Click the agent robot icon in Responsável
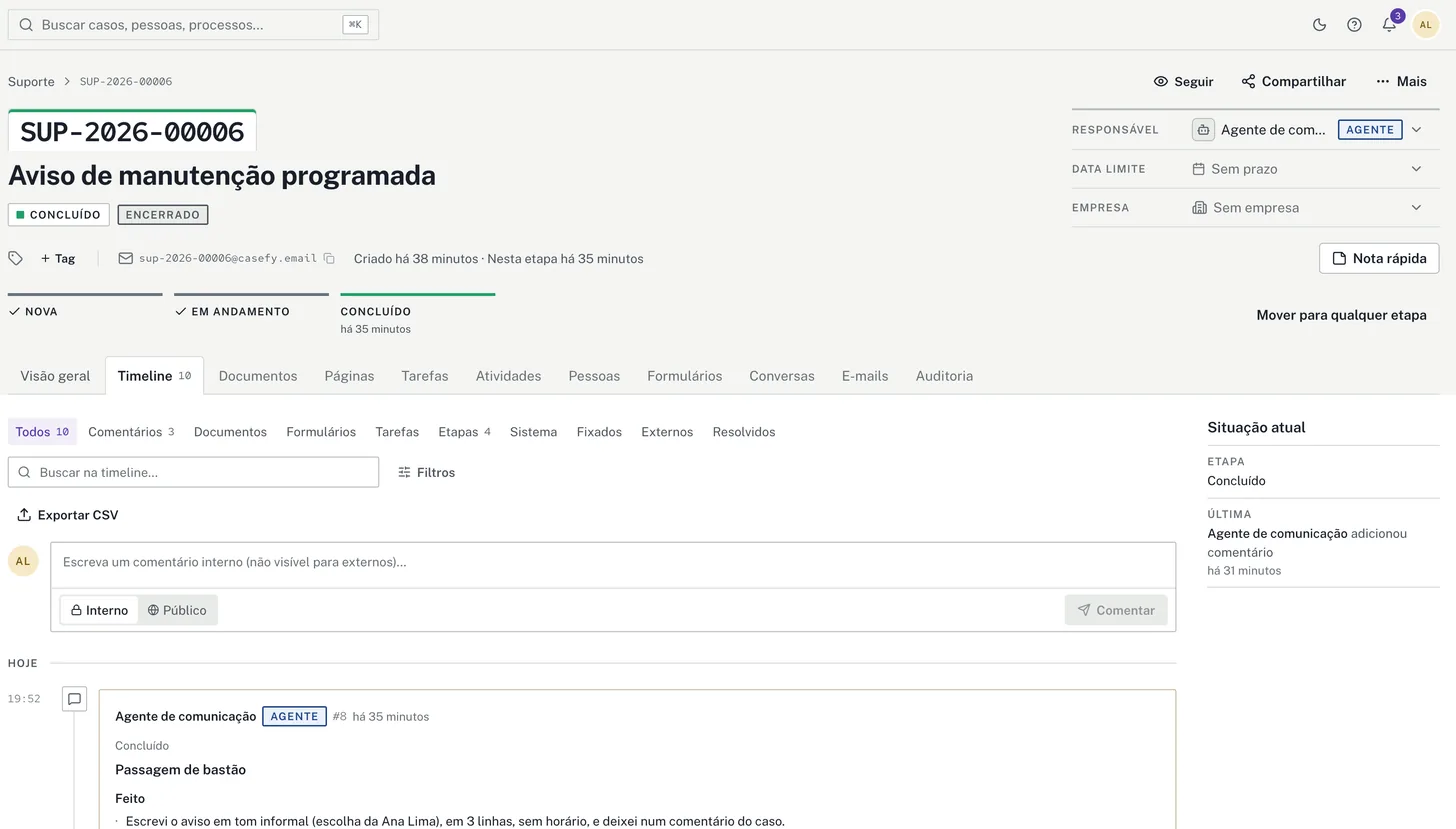 (x=1203, y=129)
